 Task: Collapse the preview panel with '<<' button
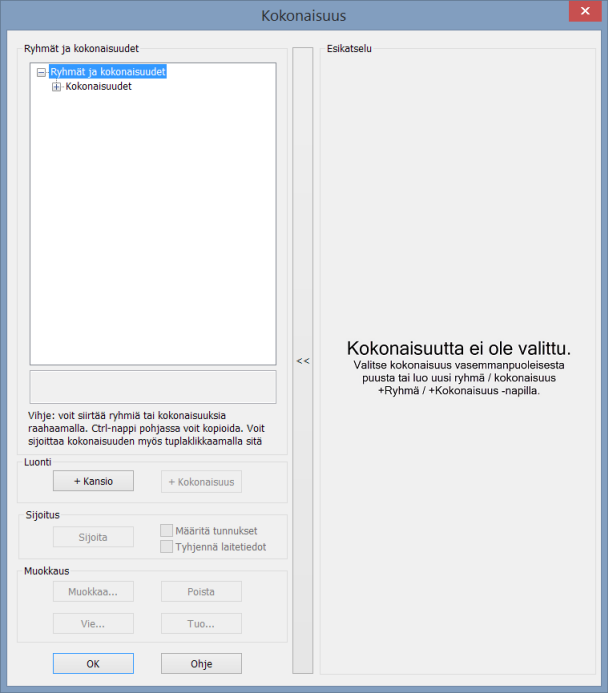303,361
